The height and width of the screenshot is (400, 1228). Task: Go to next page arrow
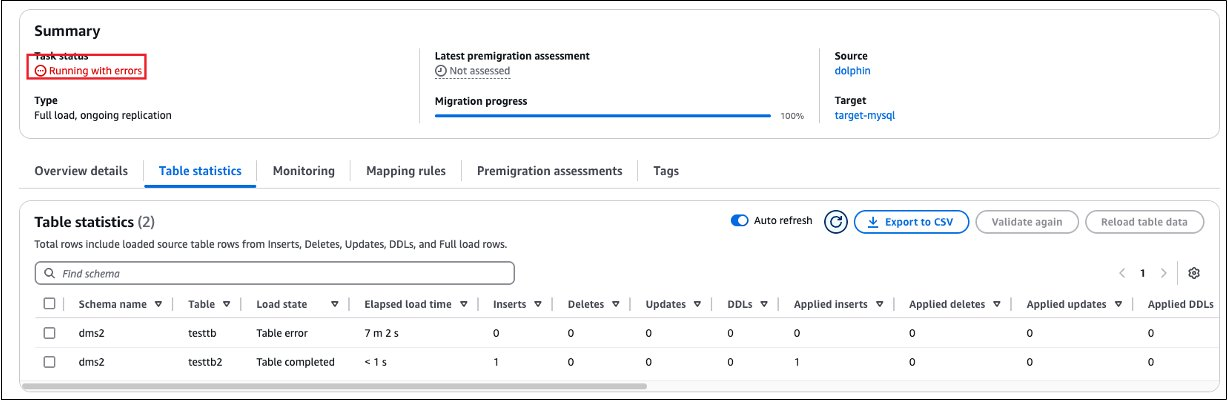click(x=1163, y=273)
